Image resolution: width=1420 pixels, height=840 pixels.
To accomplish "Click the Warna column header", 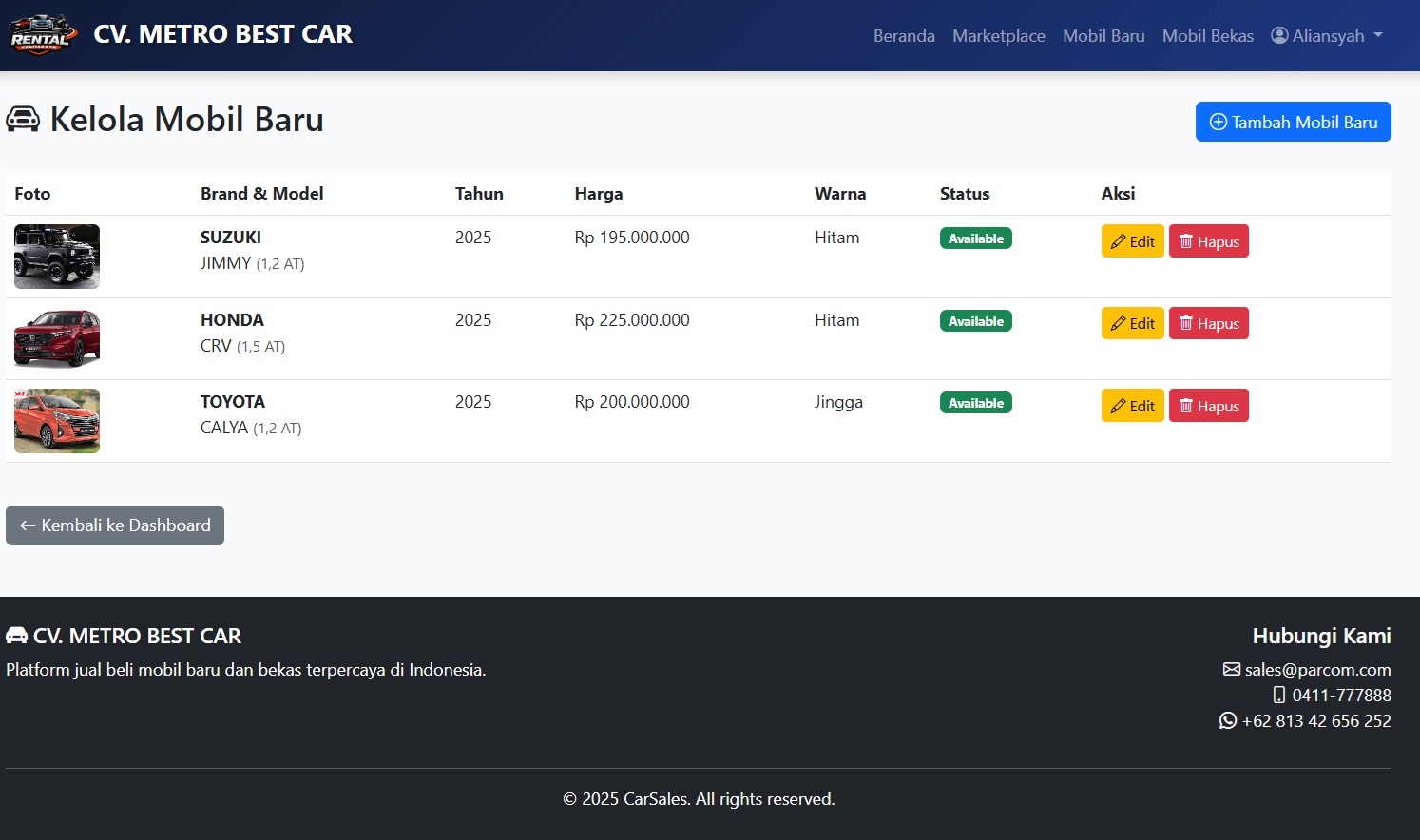I will point(840,194).
